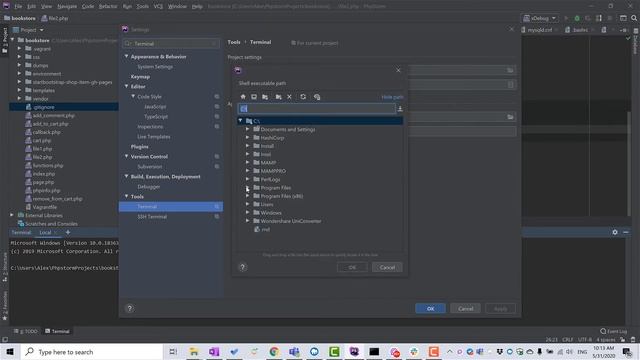Toggle show hidden files in file chooser
The width and height of the screenshot is (640, 360).
click(x=317, y=97)
